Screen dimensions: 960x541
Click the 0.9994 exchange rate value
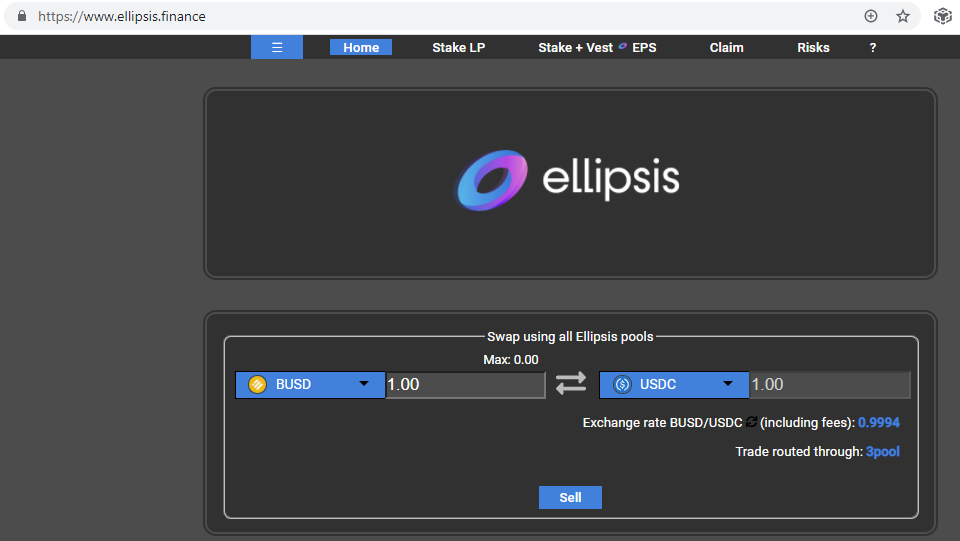879,422
